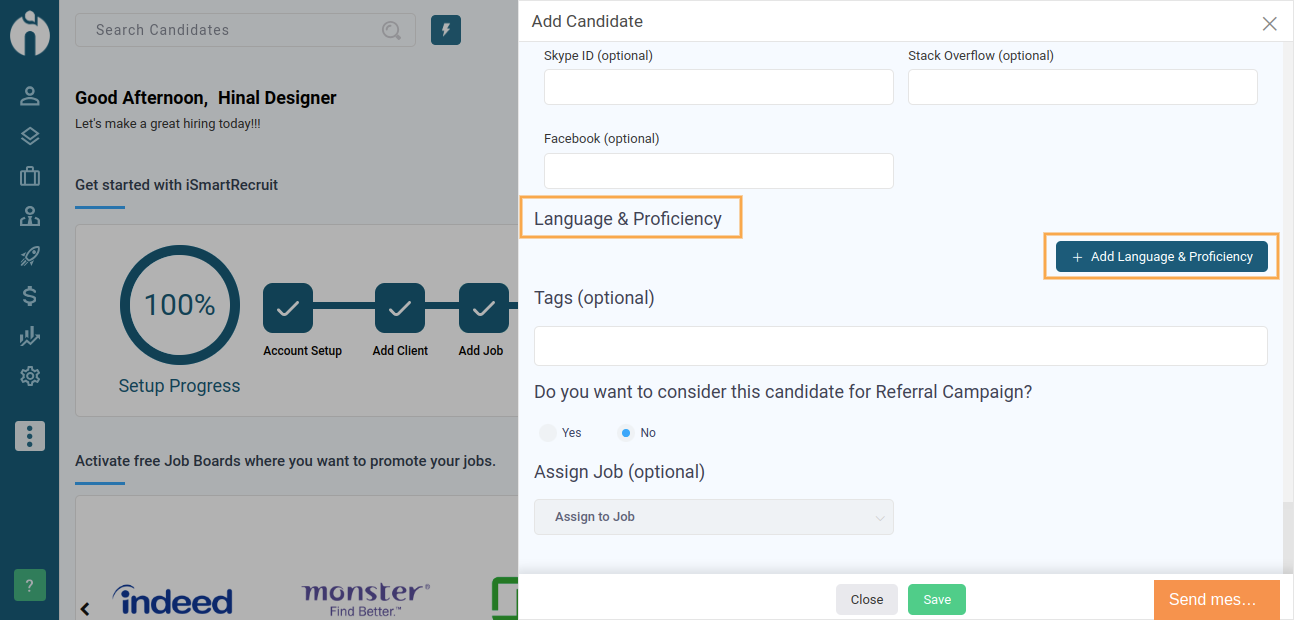Screen dimensions: 1294x620
Task: Click the layers stack icon in sidebar
Action: click(30, 136)
